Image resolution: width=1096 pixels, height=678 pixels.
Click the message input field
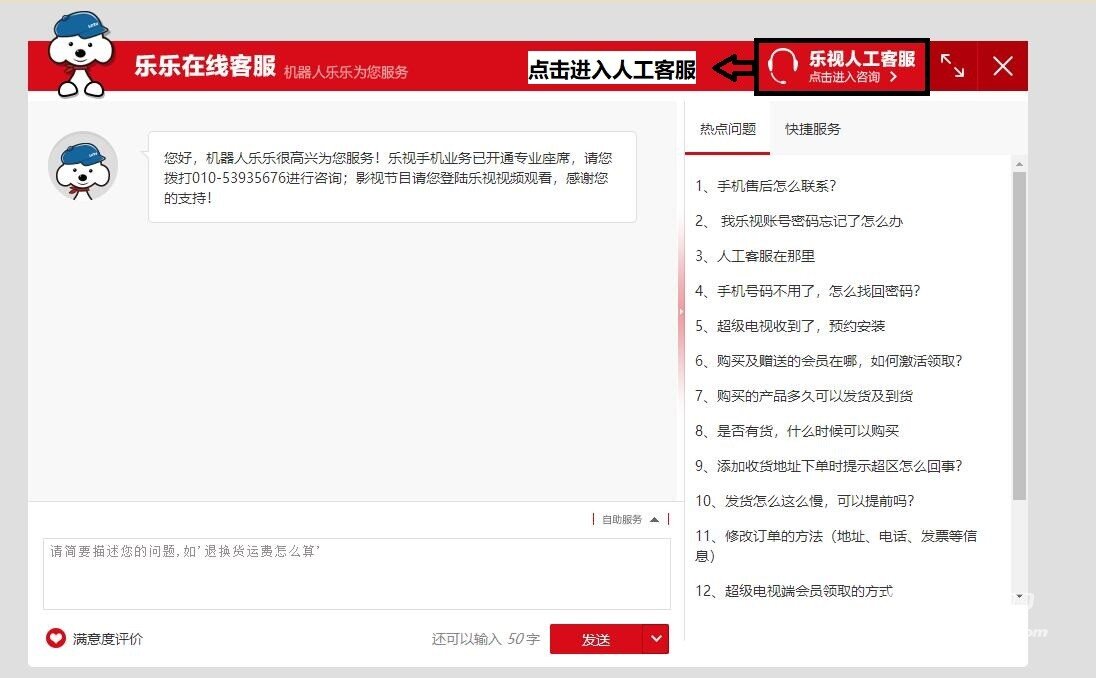356,574
